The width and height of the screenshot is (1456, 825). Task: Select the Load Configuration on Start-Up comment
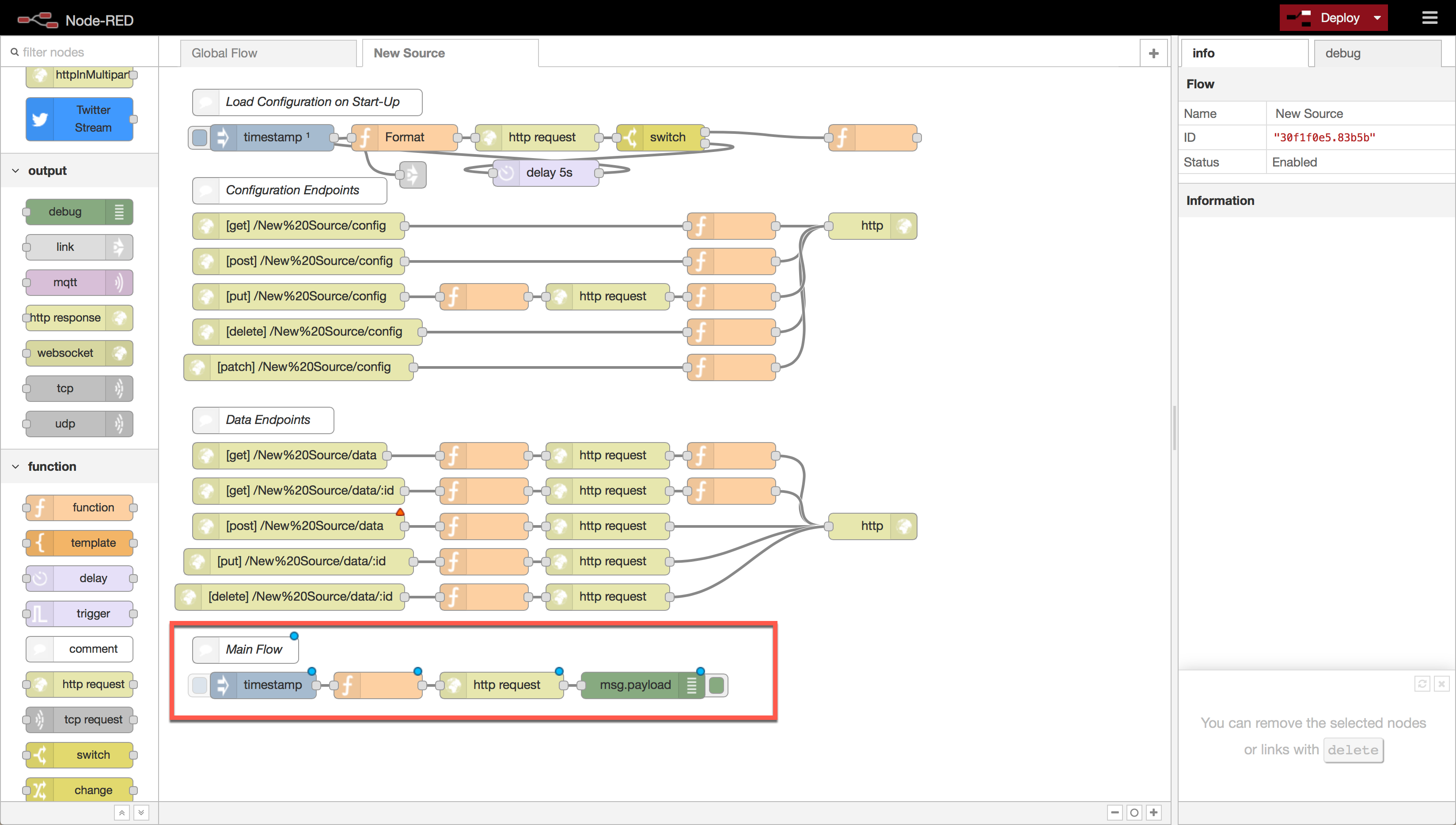click(x=307, y=102)
